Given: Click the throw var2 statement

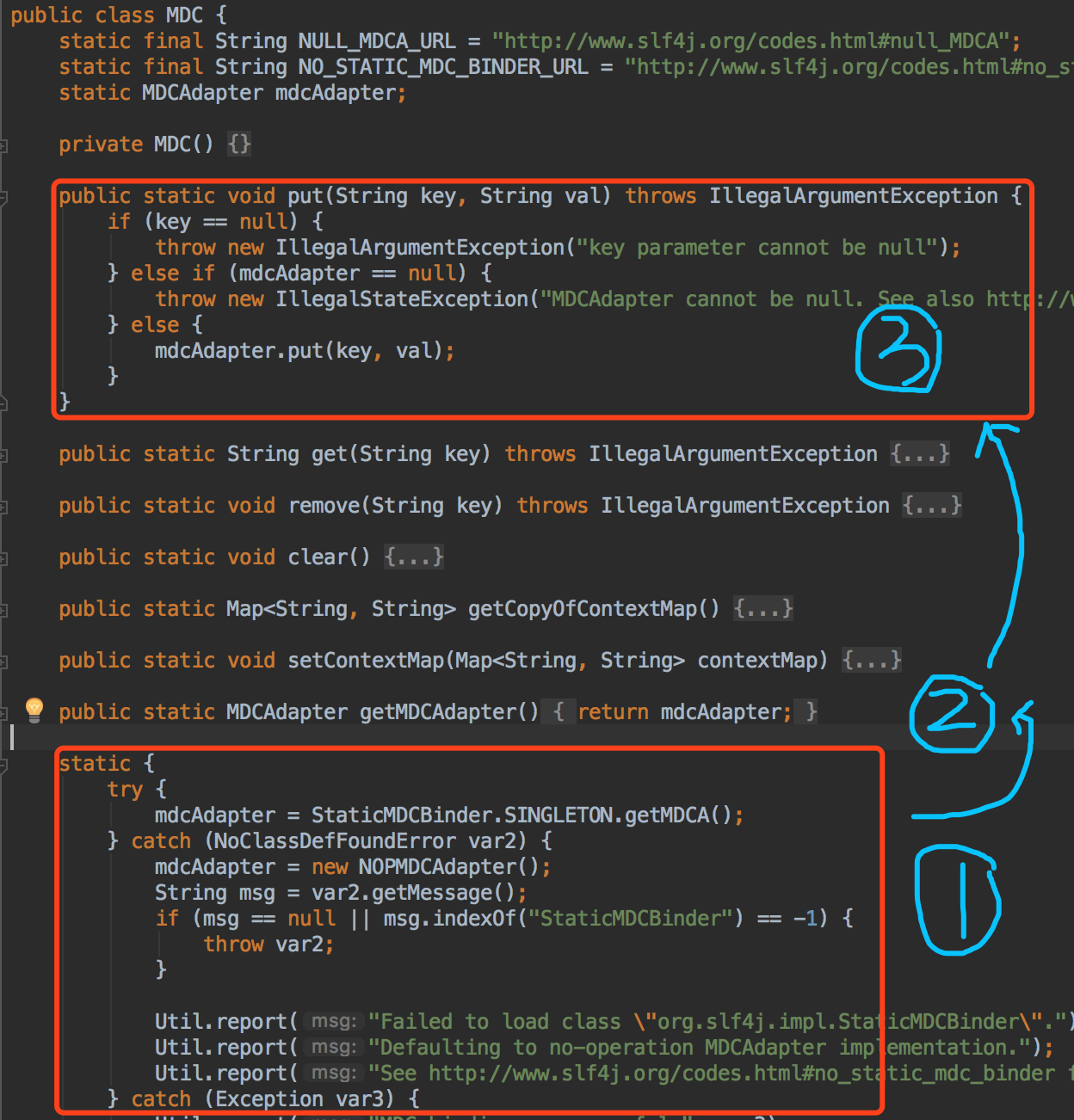Looking at the screenshot, I should click(268, 945).
